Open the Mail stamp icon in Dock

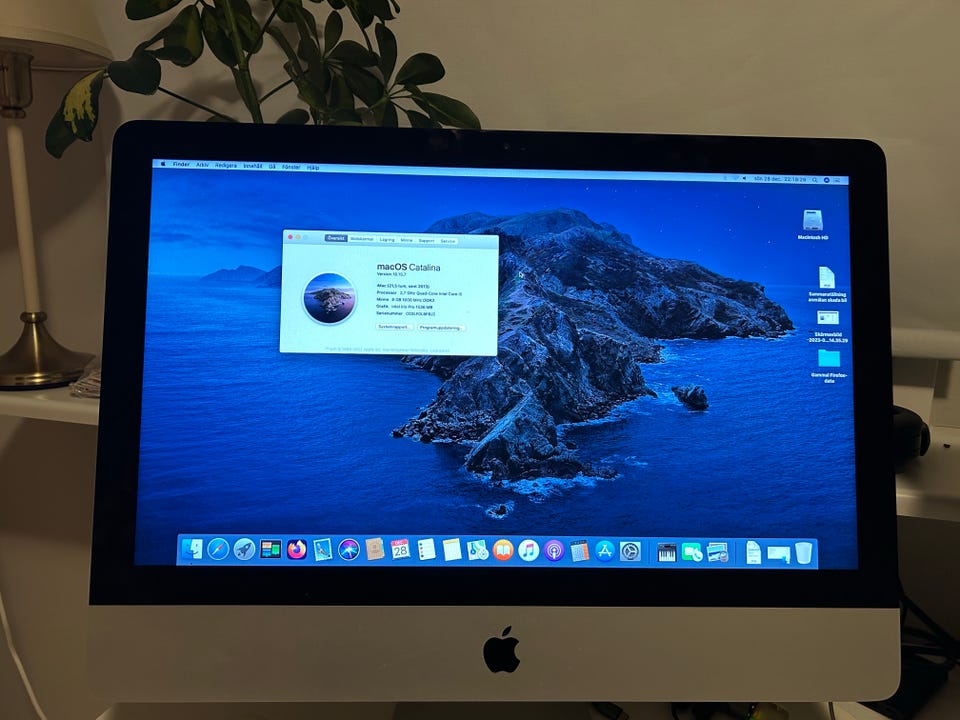(323, 549)
